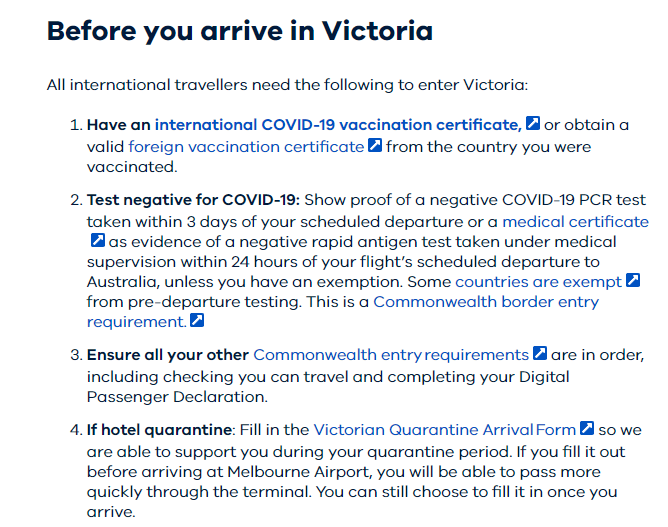Open Victorian Quarantine Arrival Form link
The image size is (668, 527).
pyautogui.click(x=445, y=429)
